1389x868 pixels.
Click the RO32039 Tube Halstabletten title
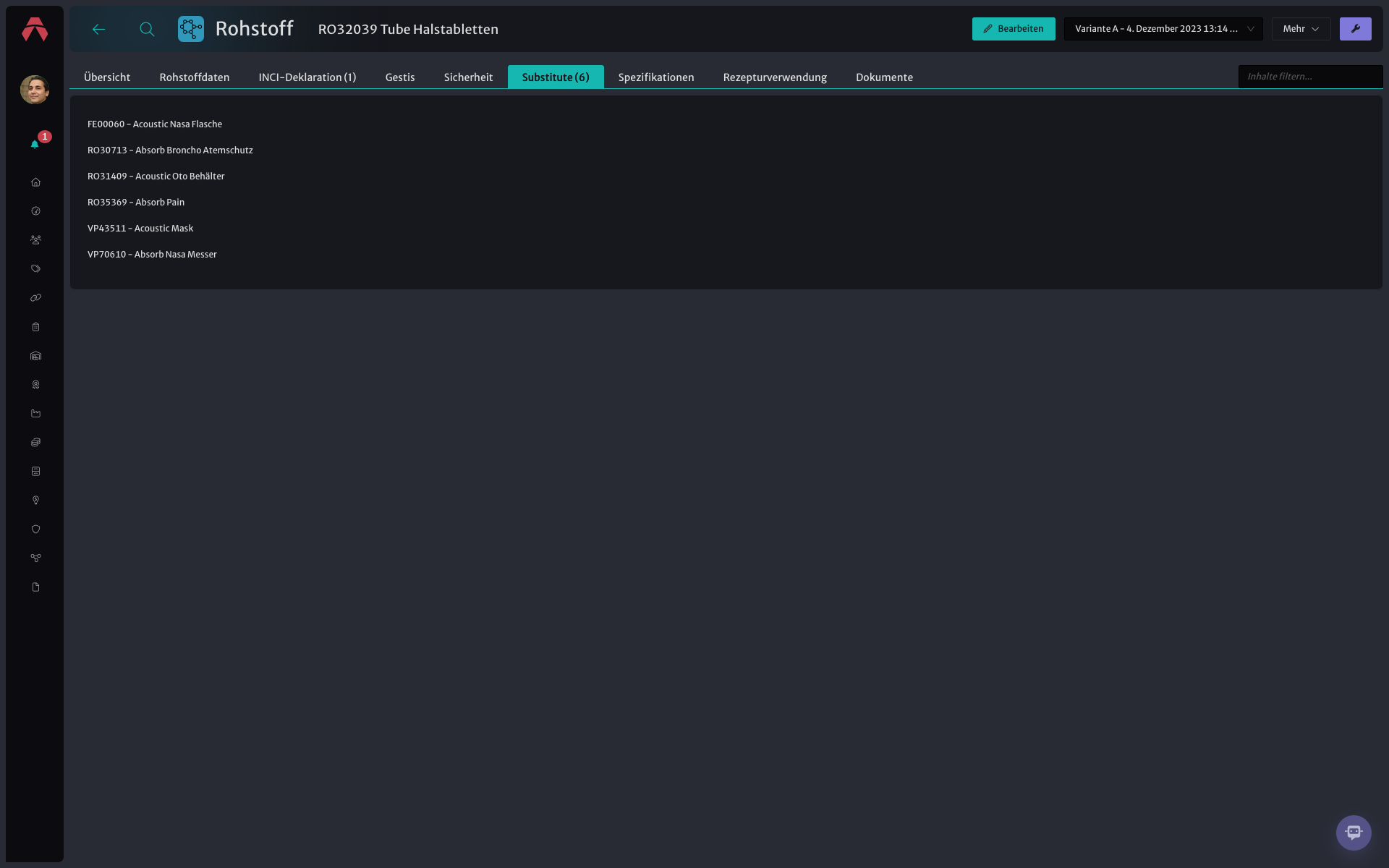coord(408,30)
